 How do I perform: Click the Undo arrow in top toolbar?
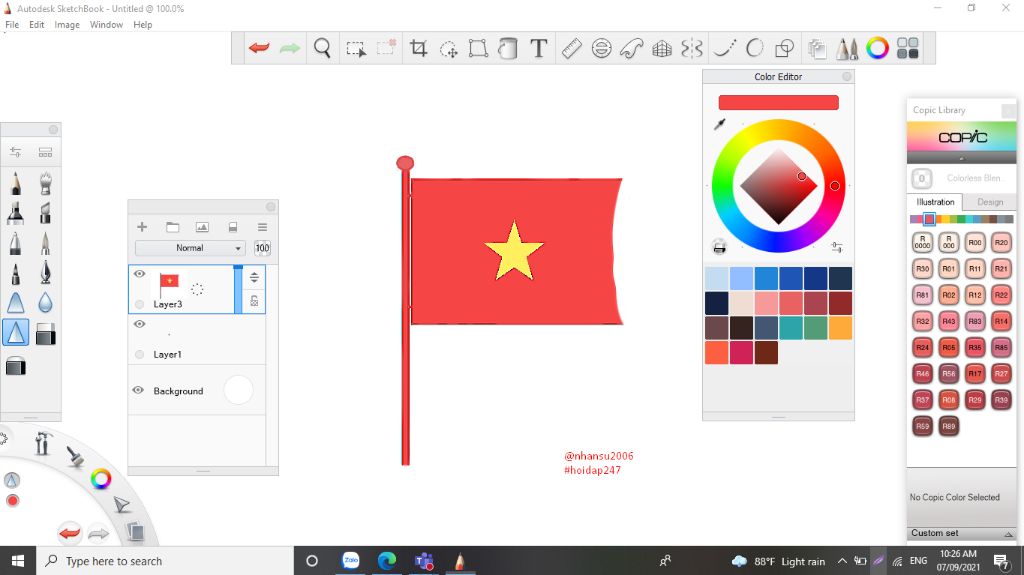point(259,48)
